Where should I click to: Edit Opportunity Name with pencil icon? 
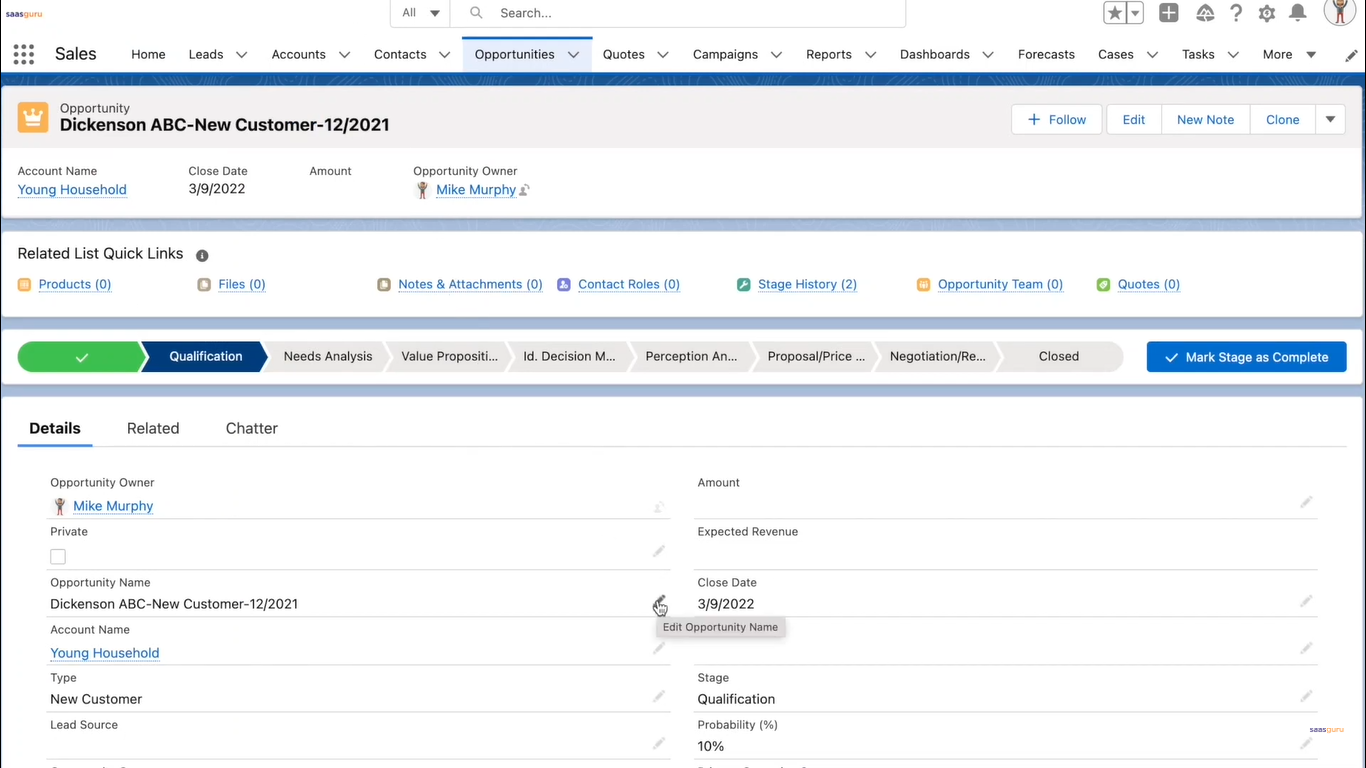click(x=659, y=602)
